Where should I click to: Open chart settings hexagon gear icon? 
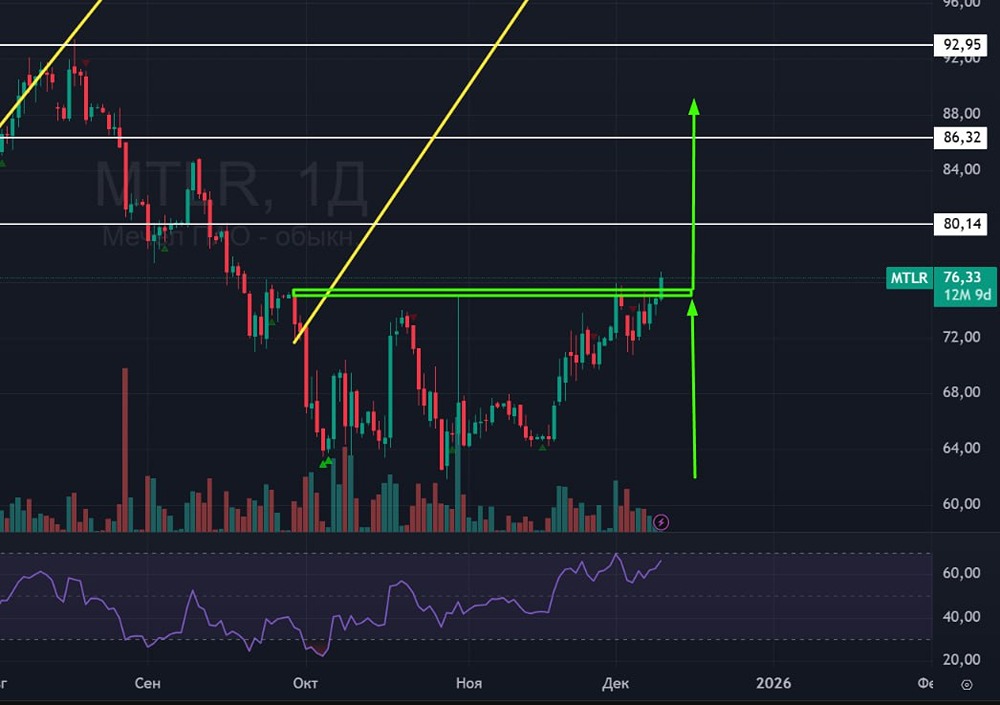click(x=967, y=685)
